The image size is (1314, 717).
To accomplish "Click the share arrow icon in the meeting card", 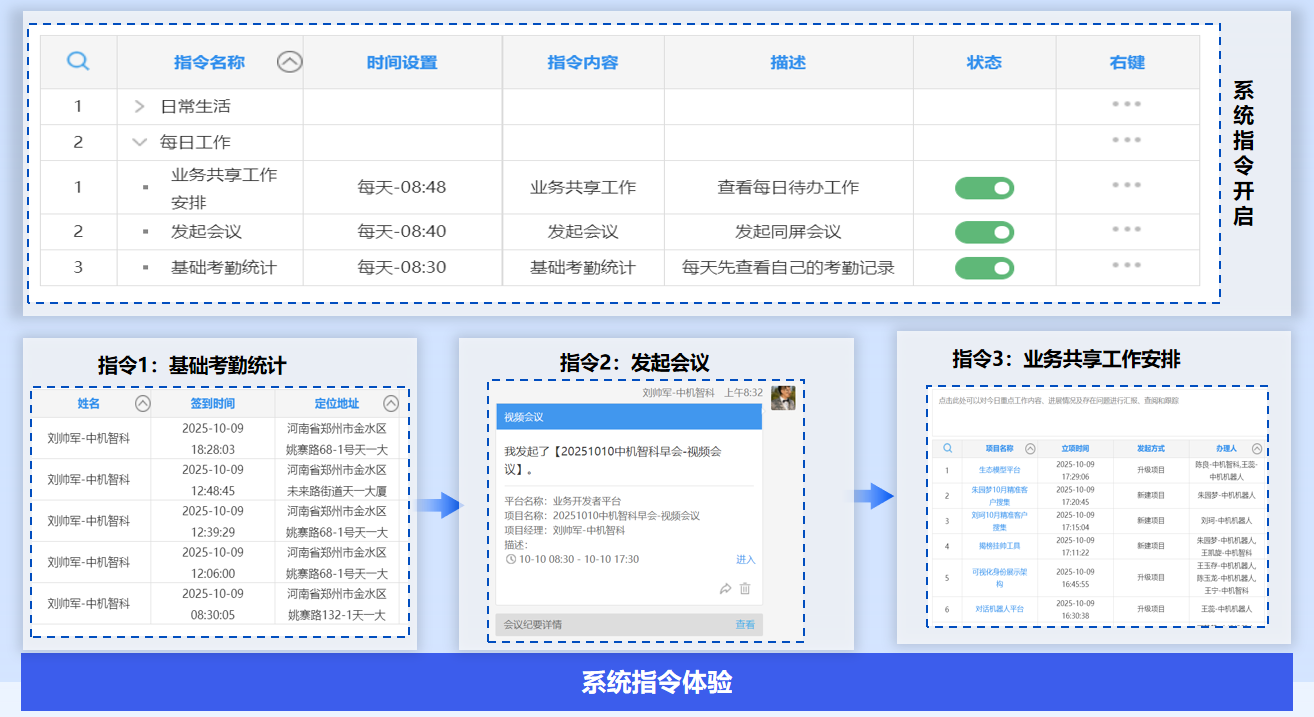I will tap(725, 589).
